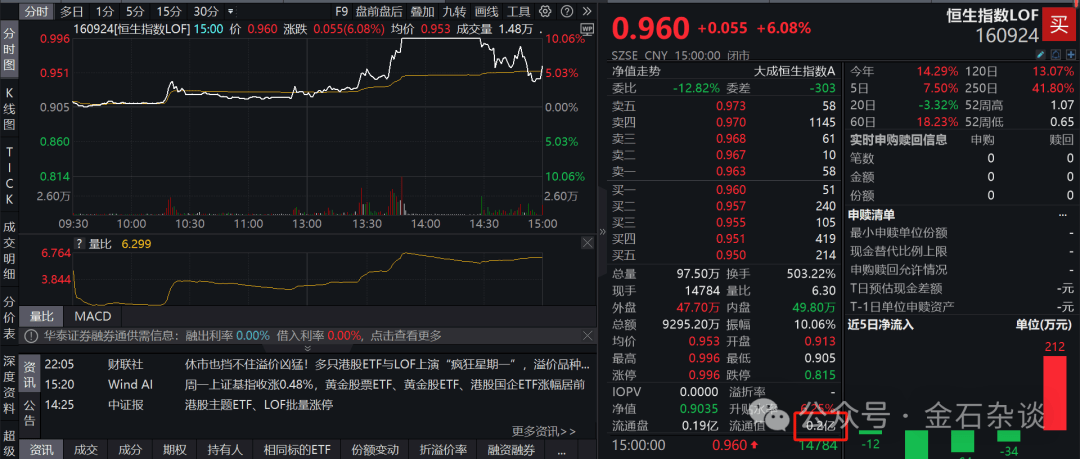Click the WP monitor icon above chart
The height and width of the screenshot is (459, 1080).
click(587, 28)
